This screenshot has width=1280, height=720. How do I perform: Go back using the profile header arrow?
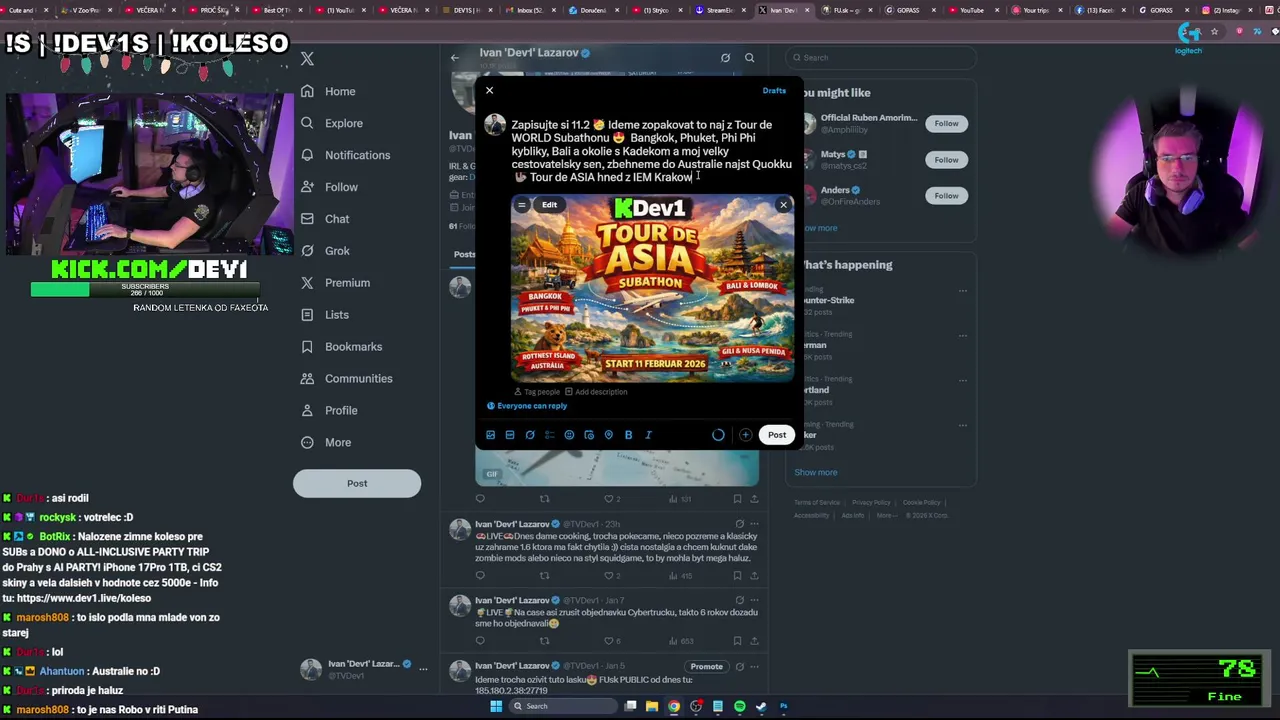pyautogui.click(x=455, y=58)
